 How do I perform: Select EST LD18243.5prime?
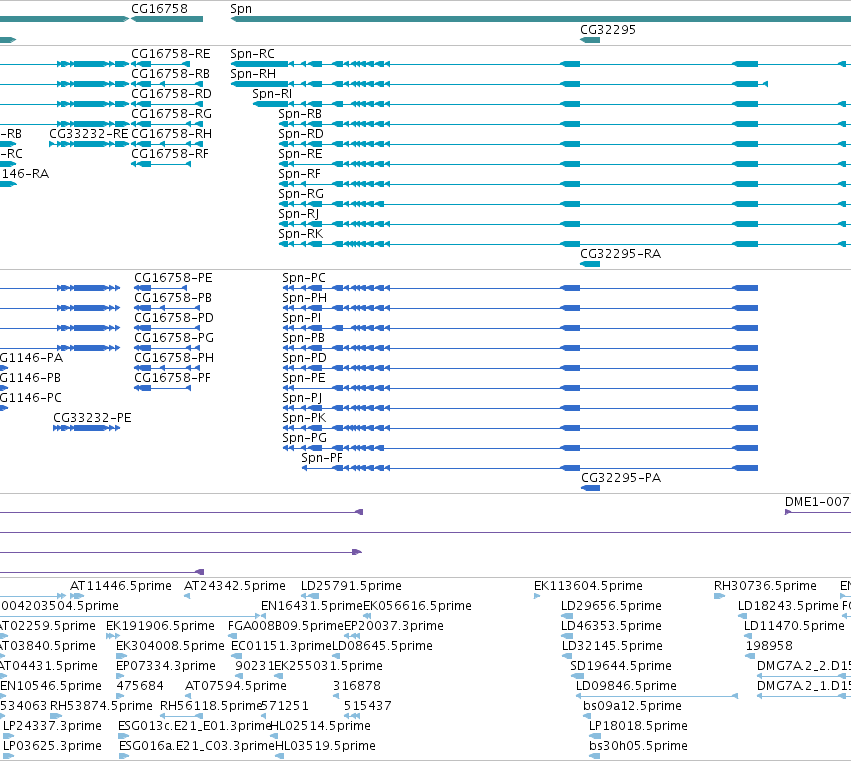[789, 606]
